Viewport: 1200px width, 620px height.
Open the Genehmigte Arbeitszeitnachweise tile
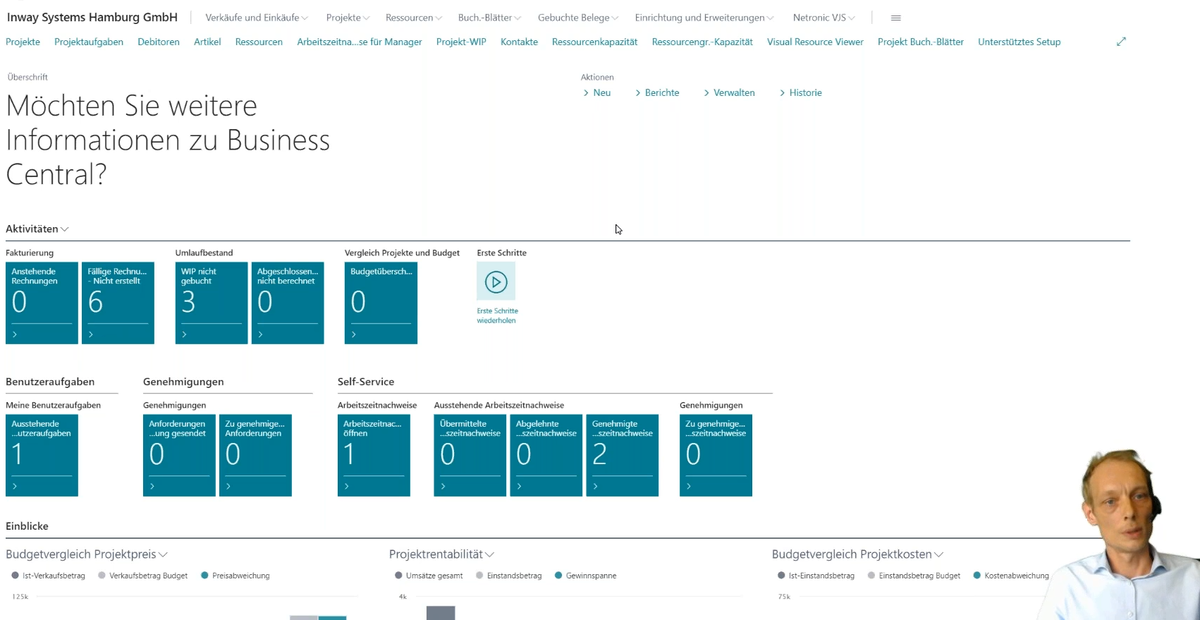pos(622,455)
